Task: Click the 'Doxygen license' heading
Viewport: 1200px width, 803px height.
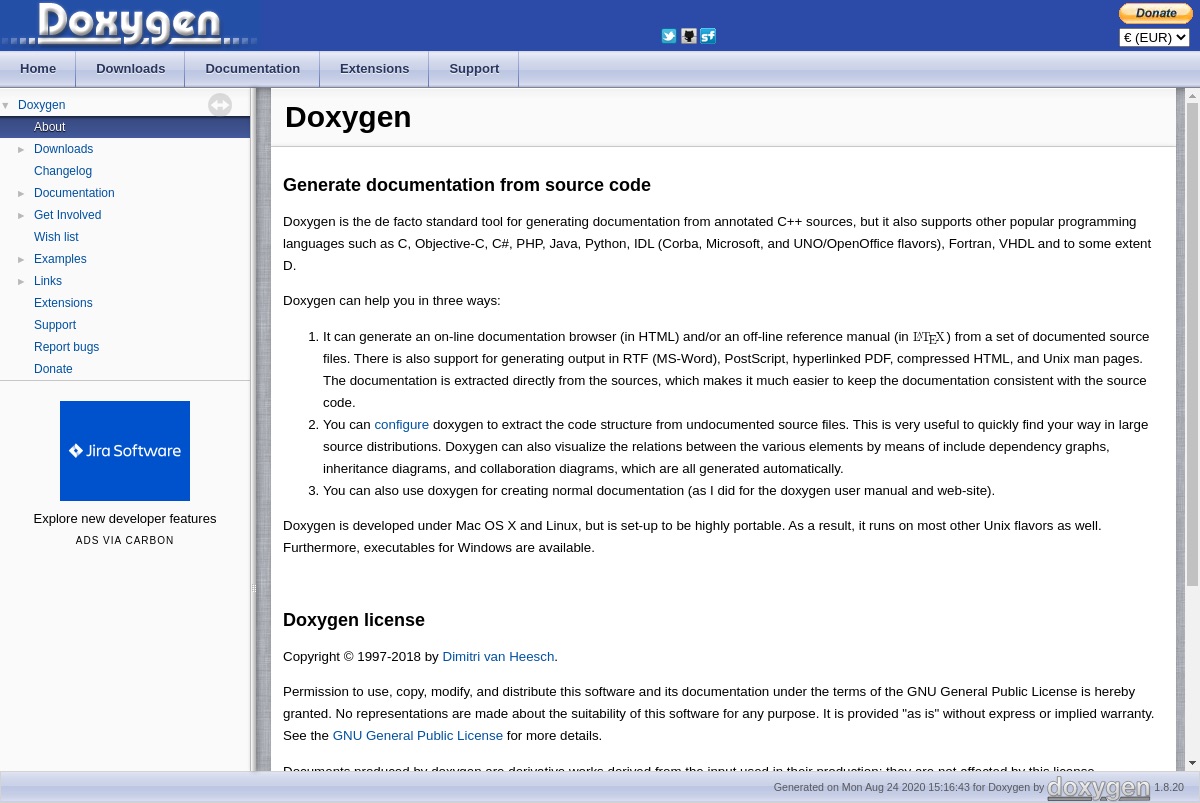Action: click(354, 620)
